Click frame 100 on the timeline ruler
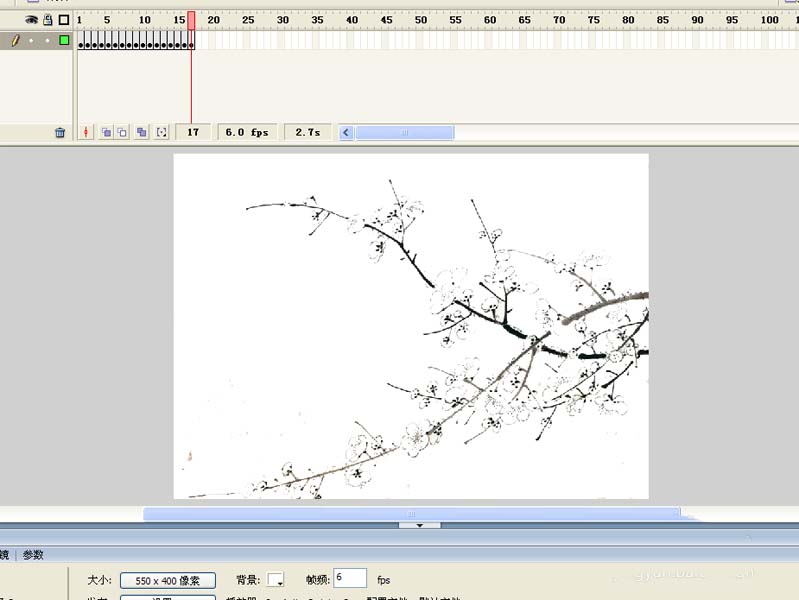Image resolution: width=799 pixels, height=600 pixels. (x=769, y=20)
